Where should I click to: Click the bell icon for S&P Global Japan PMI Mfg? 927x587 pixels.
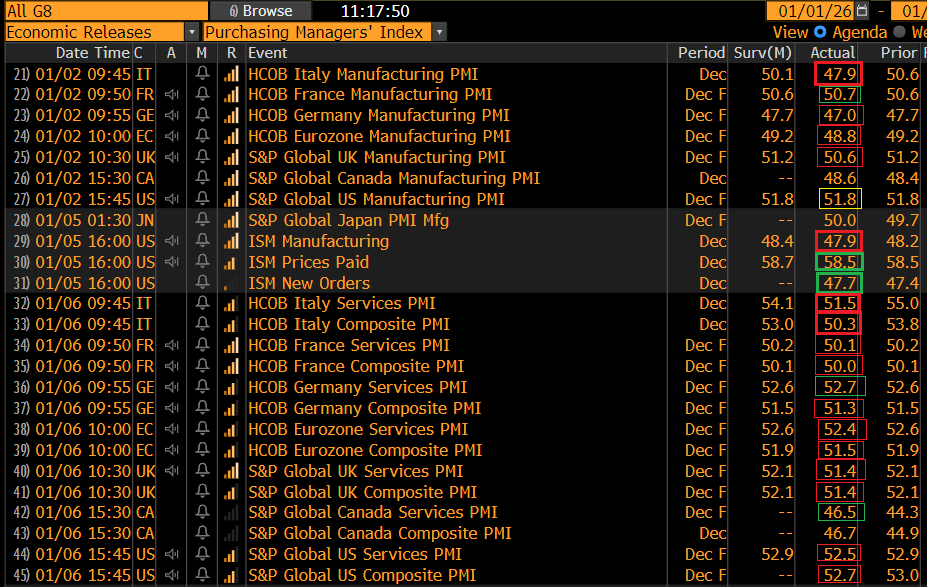click(203, 220)
